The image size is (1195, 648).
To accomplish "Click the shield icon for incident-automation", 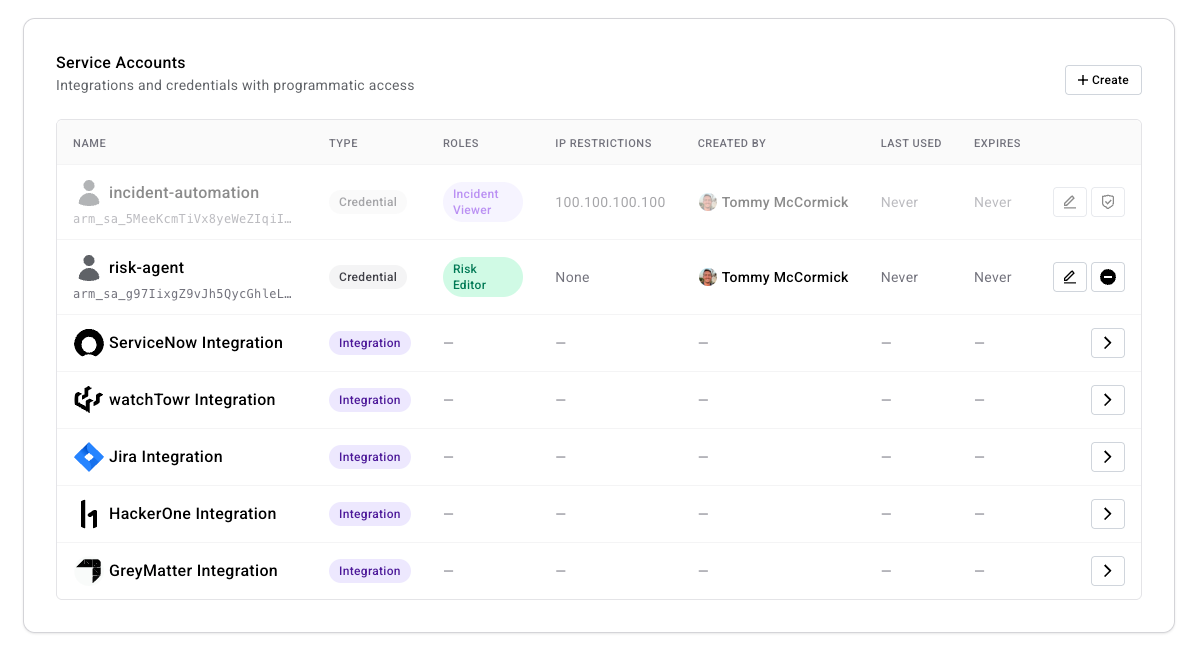I will pos(1107,202).
